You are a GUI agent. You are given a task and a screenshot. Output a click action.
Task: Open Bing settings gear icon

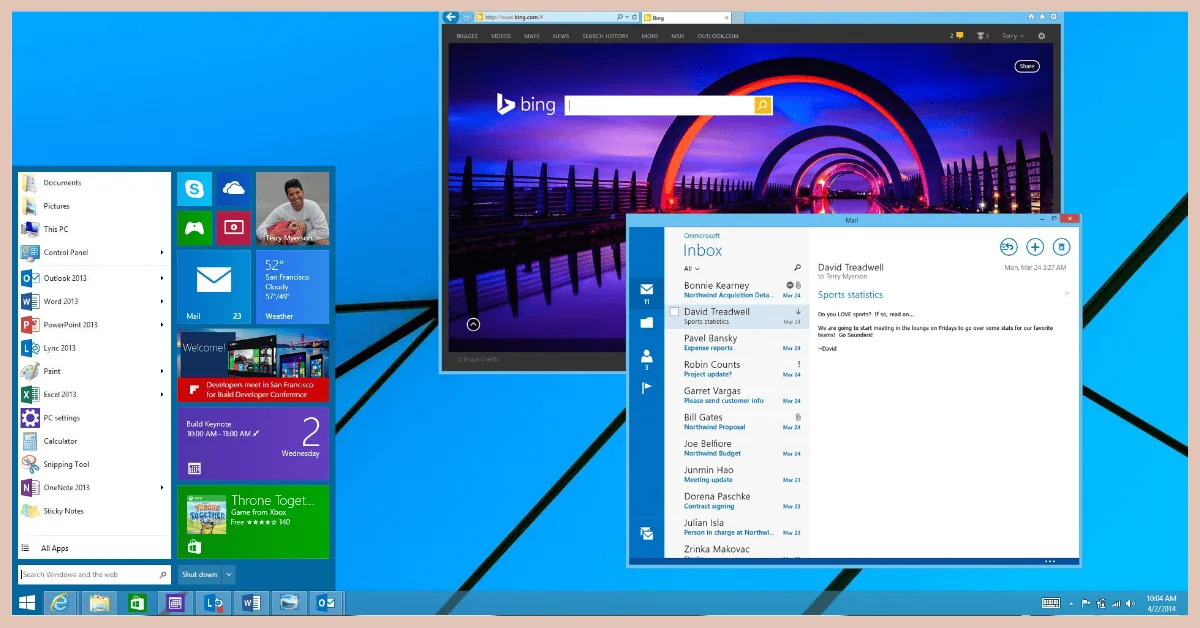click(1041, 36)
